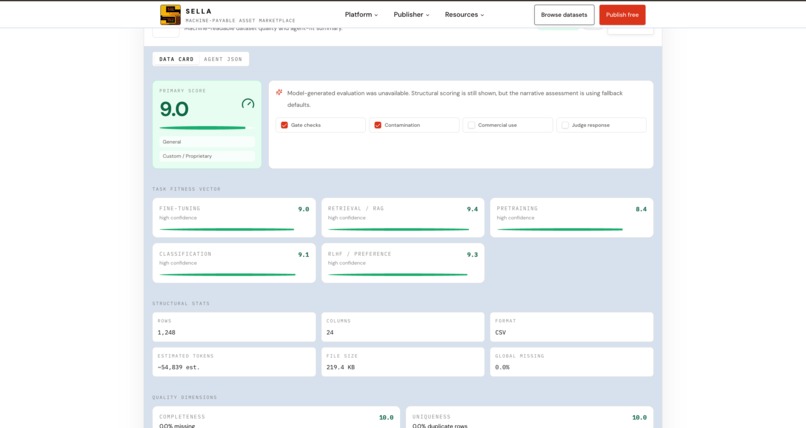806x428 pixels.
Task: Enable the Judge response checkbox
Action: click(x=565, y=125)
